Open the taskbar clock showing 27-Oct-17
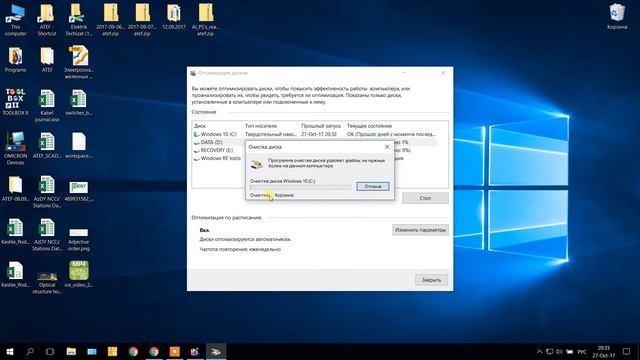Image resolution: width=640 pixels, height=360 pixels. [x=604, y=351]
